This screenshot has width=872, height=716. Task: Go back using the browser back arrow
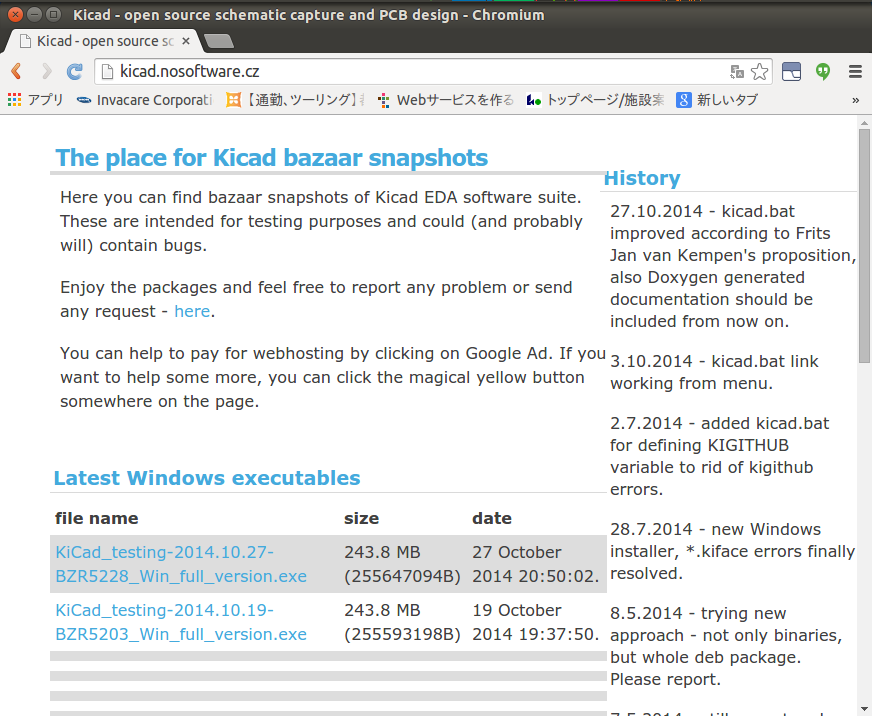pos(16,71)
